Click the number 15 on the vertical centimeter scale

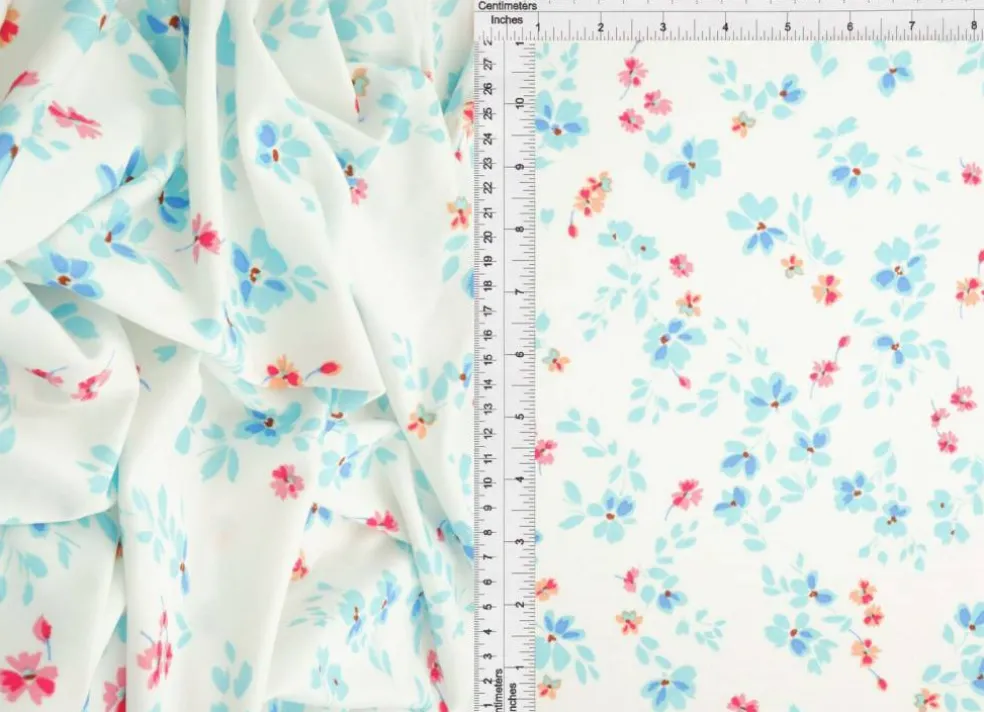[488, 359]
